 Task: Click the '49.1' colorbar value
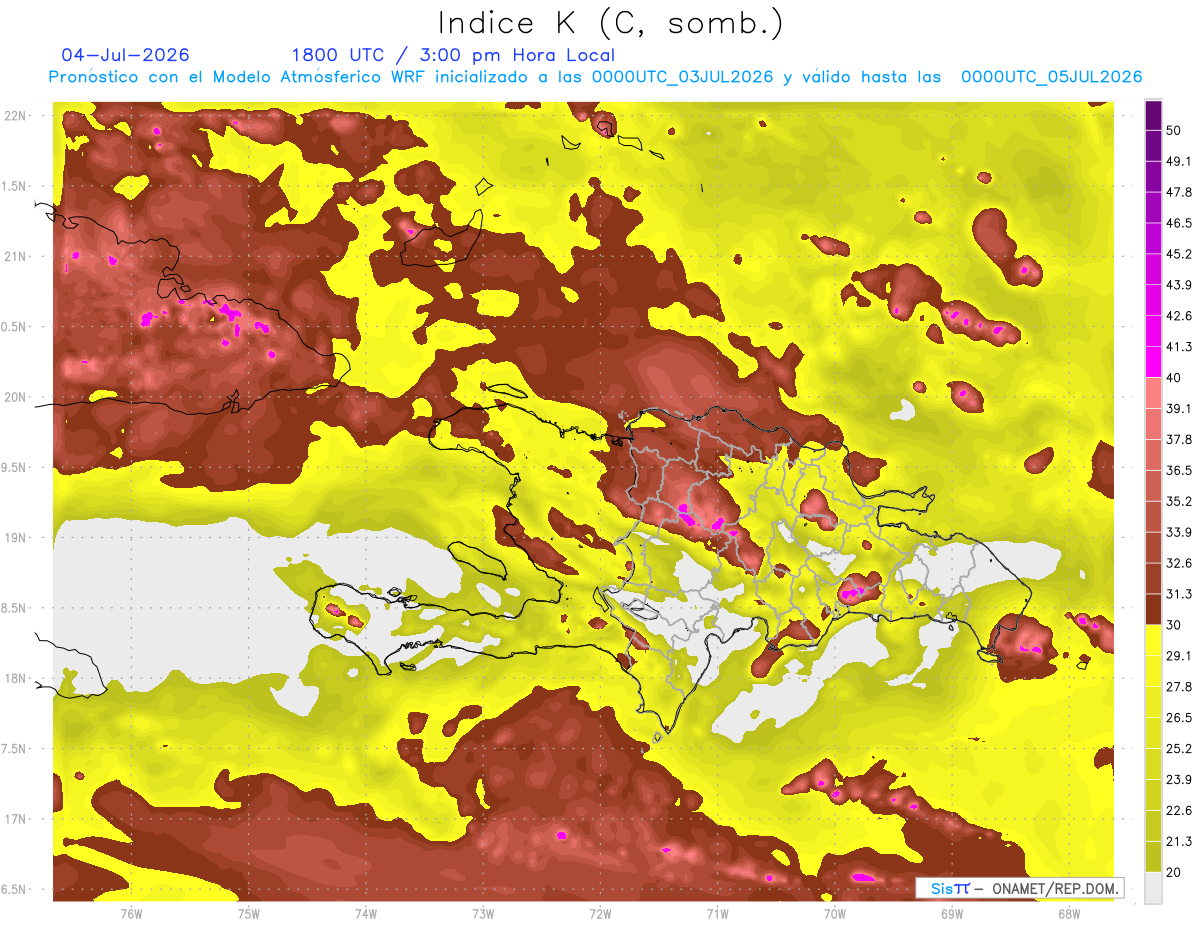tap(1180, 161)
